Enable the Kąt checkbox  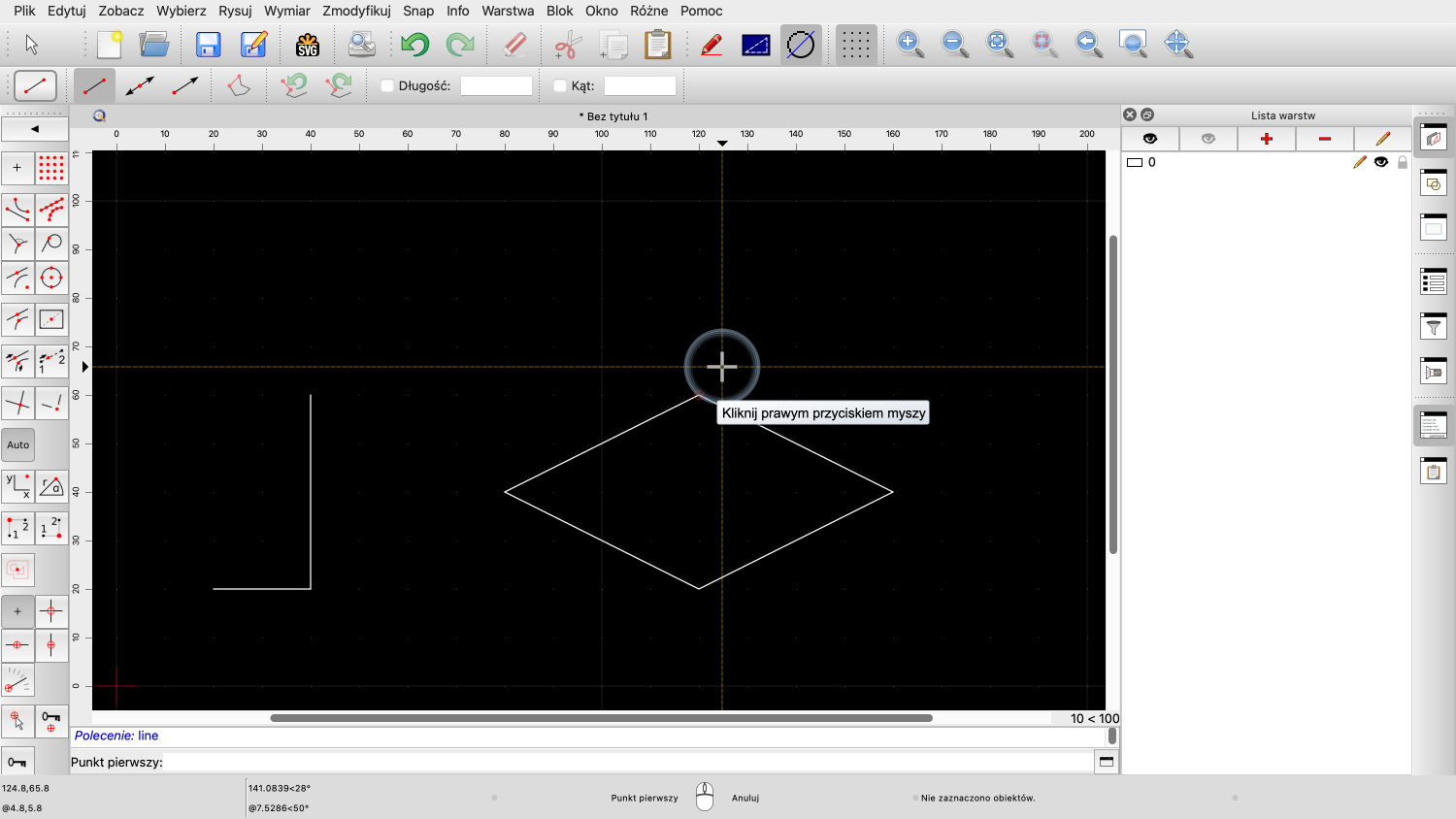pos(560,85)
